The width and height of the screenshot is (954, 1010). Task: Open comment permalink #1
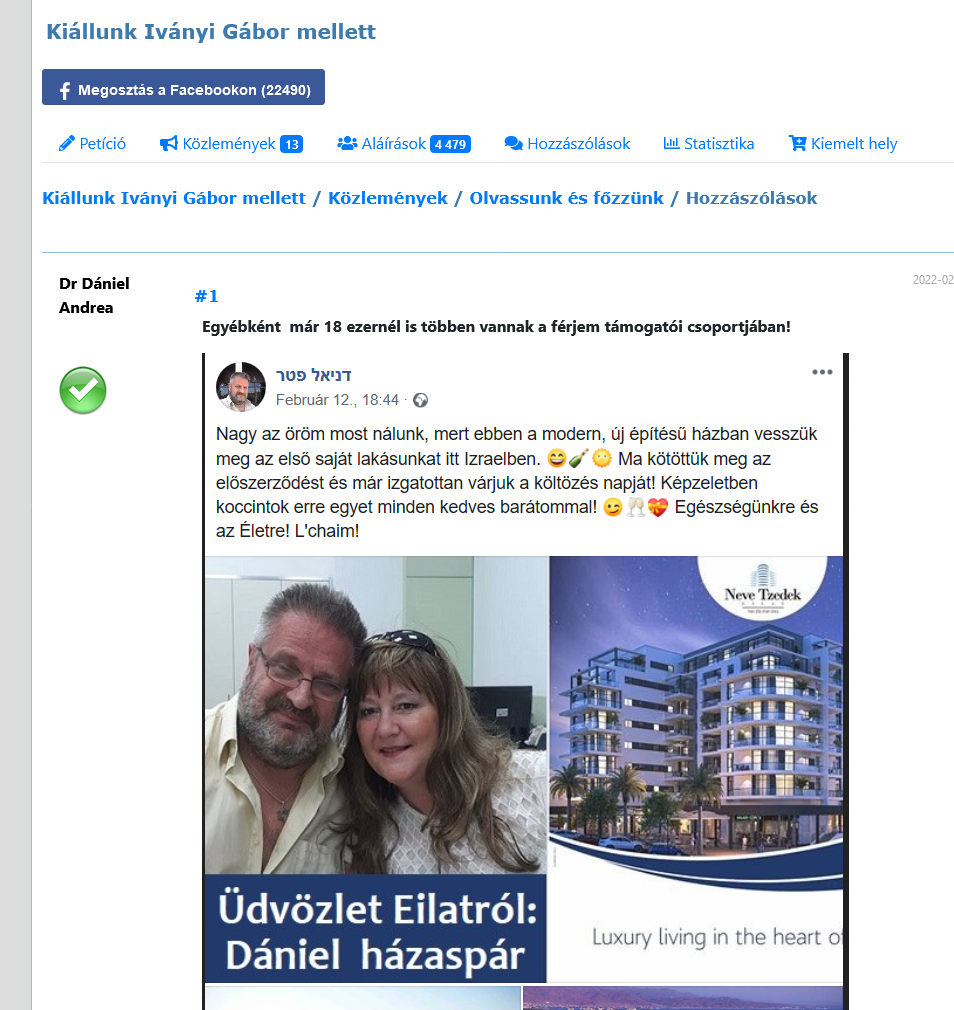click(x=207, y=296)
